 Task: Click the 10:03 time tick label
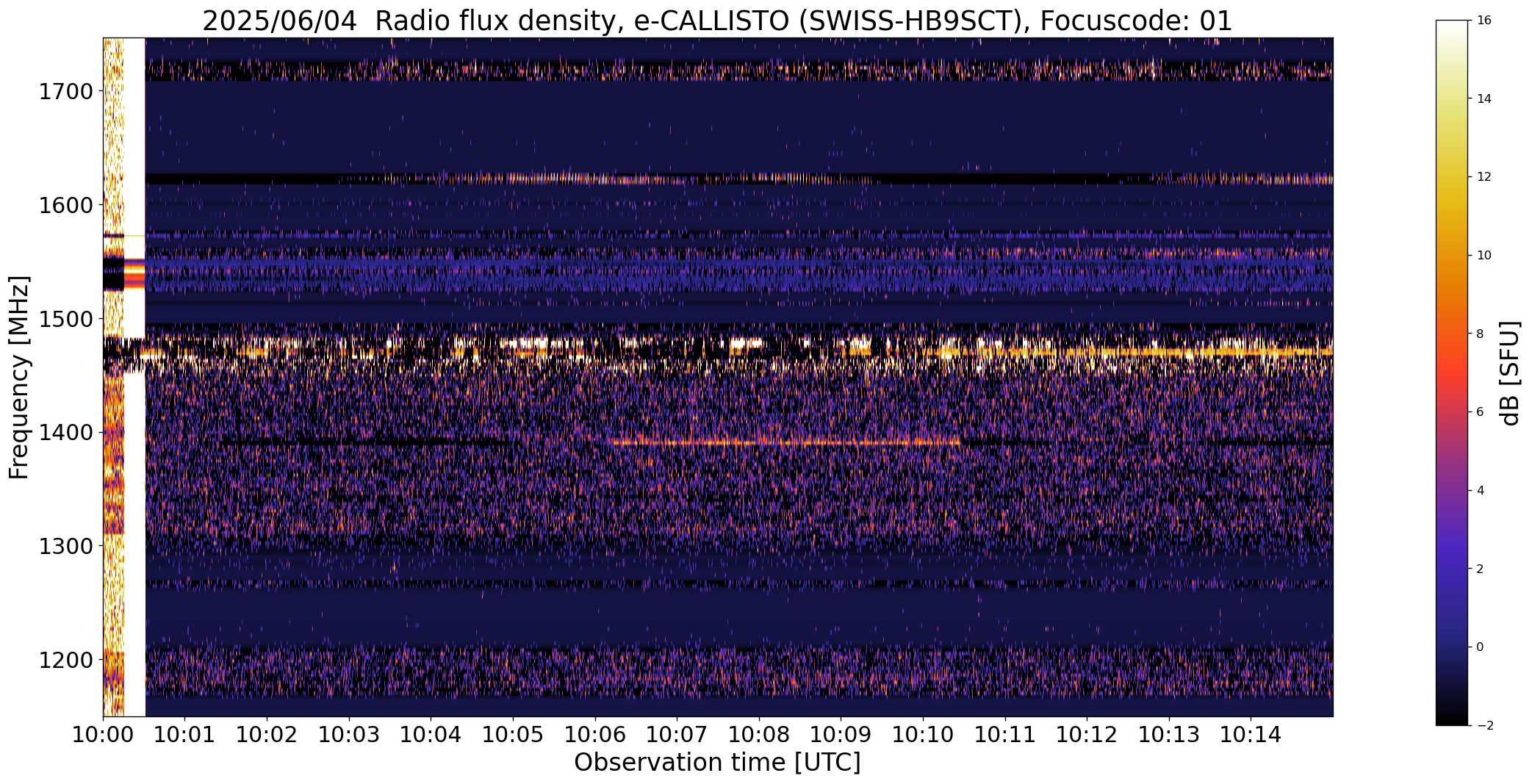click(x=349, y=735)
